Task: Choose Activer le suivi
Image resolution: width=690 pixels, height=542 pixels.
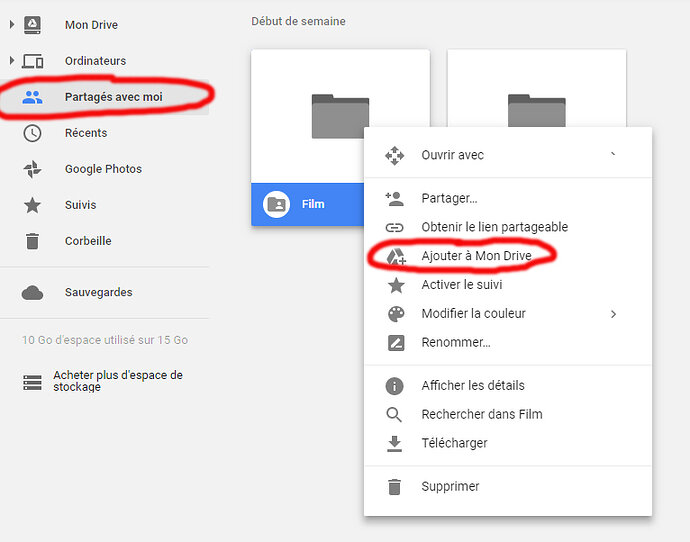Action: pyautogui.click(x=508, y=285)
